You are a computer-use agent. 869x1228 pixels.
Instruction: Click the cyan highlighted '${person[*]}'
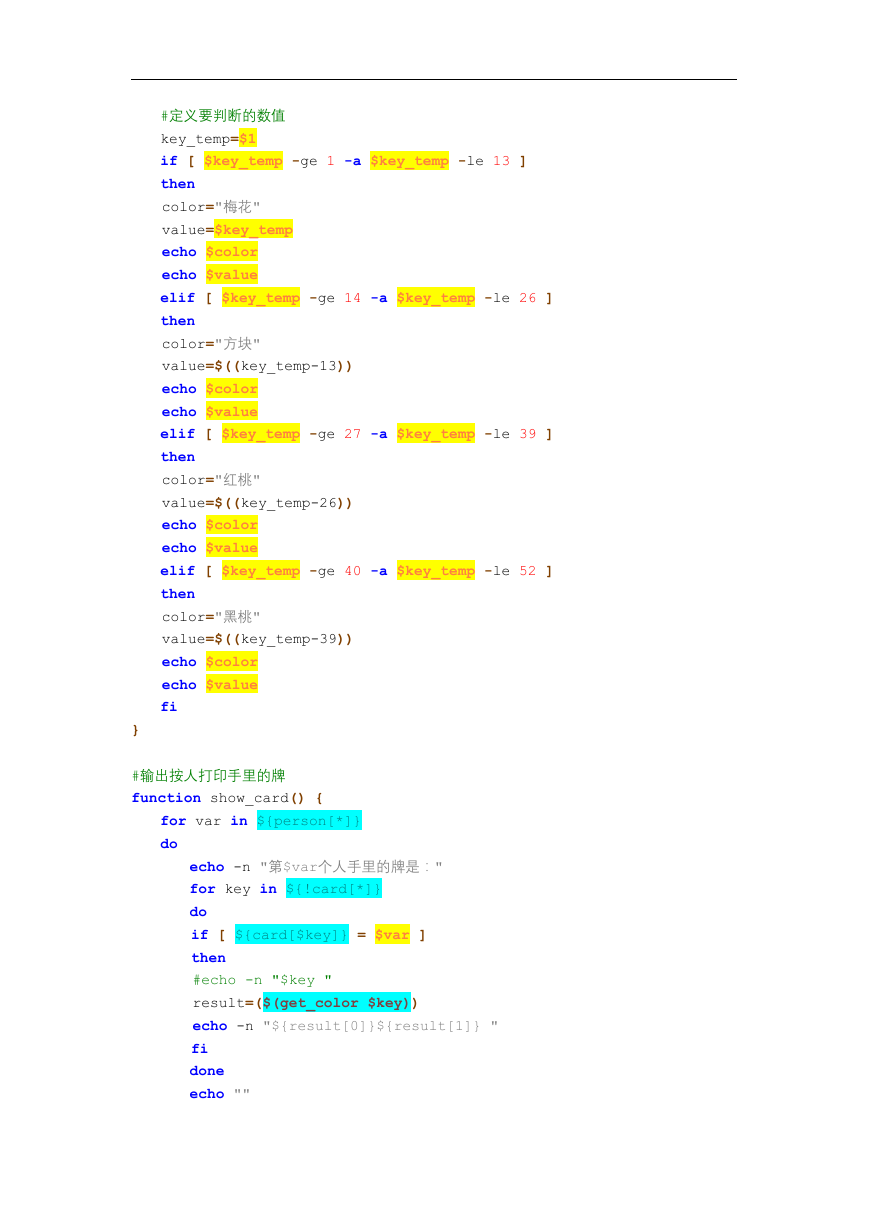[309, 821]
